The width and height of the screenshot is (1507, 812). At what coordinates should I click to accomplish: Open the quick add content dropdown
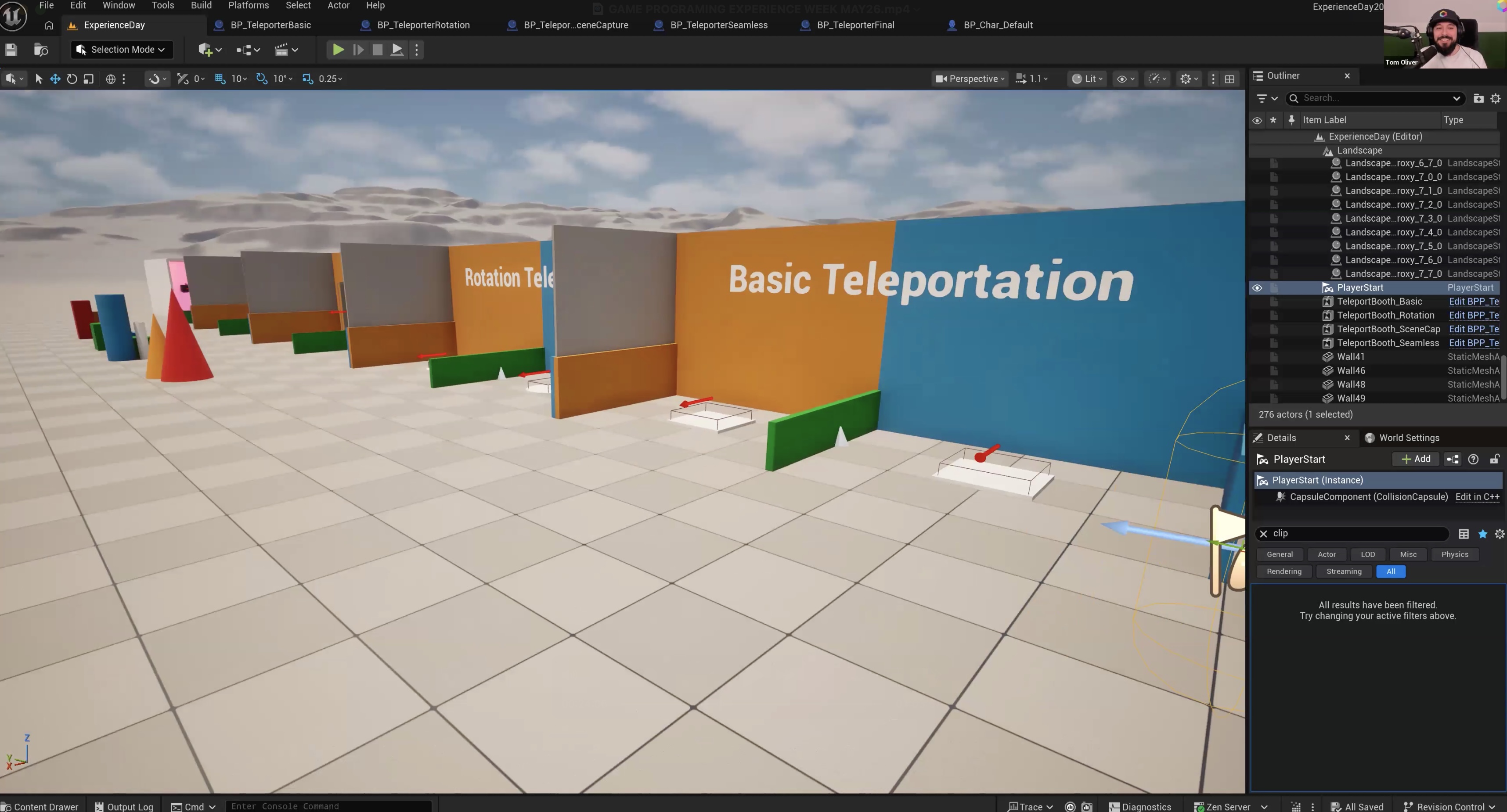(x=209, y=50)
